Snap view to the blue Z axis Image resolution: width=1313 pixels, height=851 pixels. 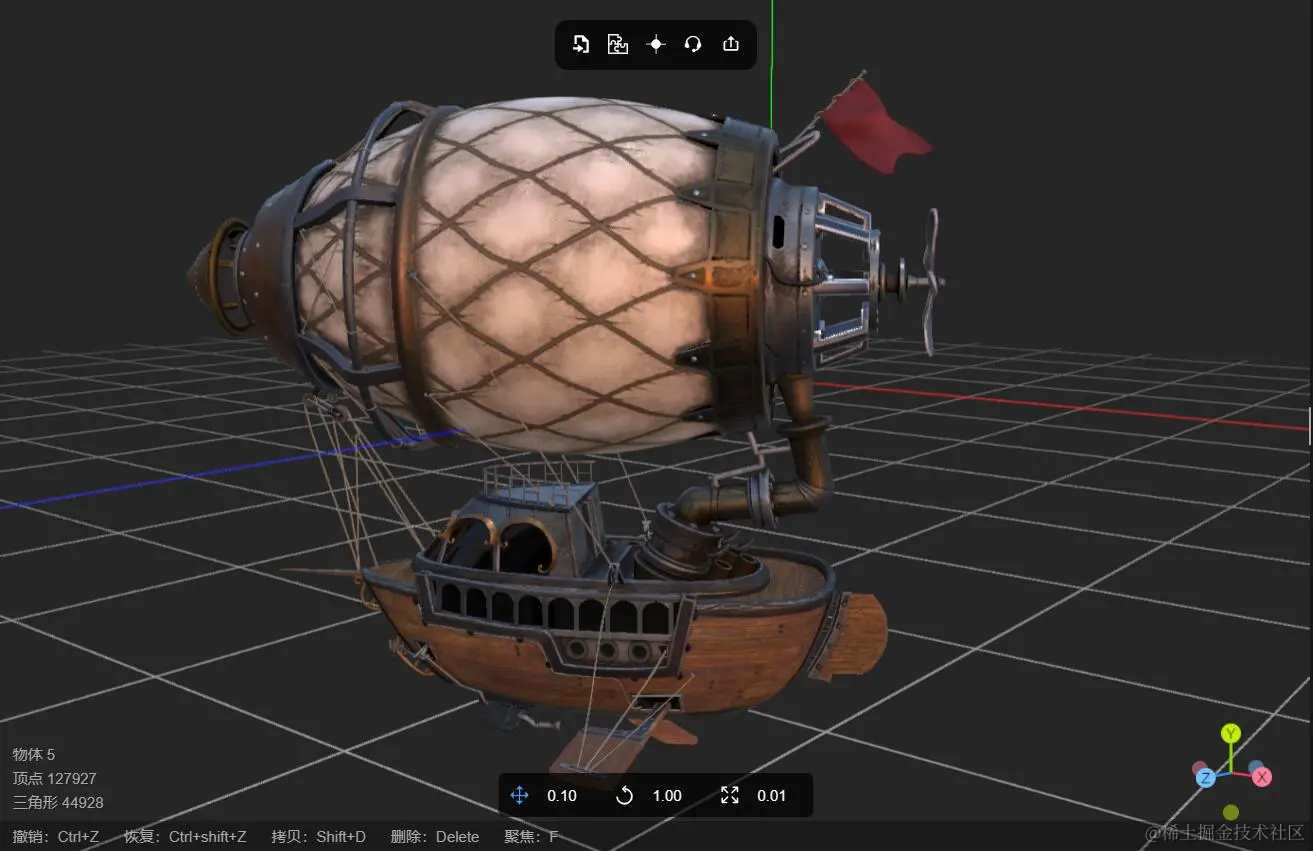(1206, 778)
